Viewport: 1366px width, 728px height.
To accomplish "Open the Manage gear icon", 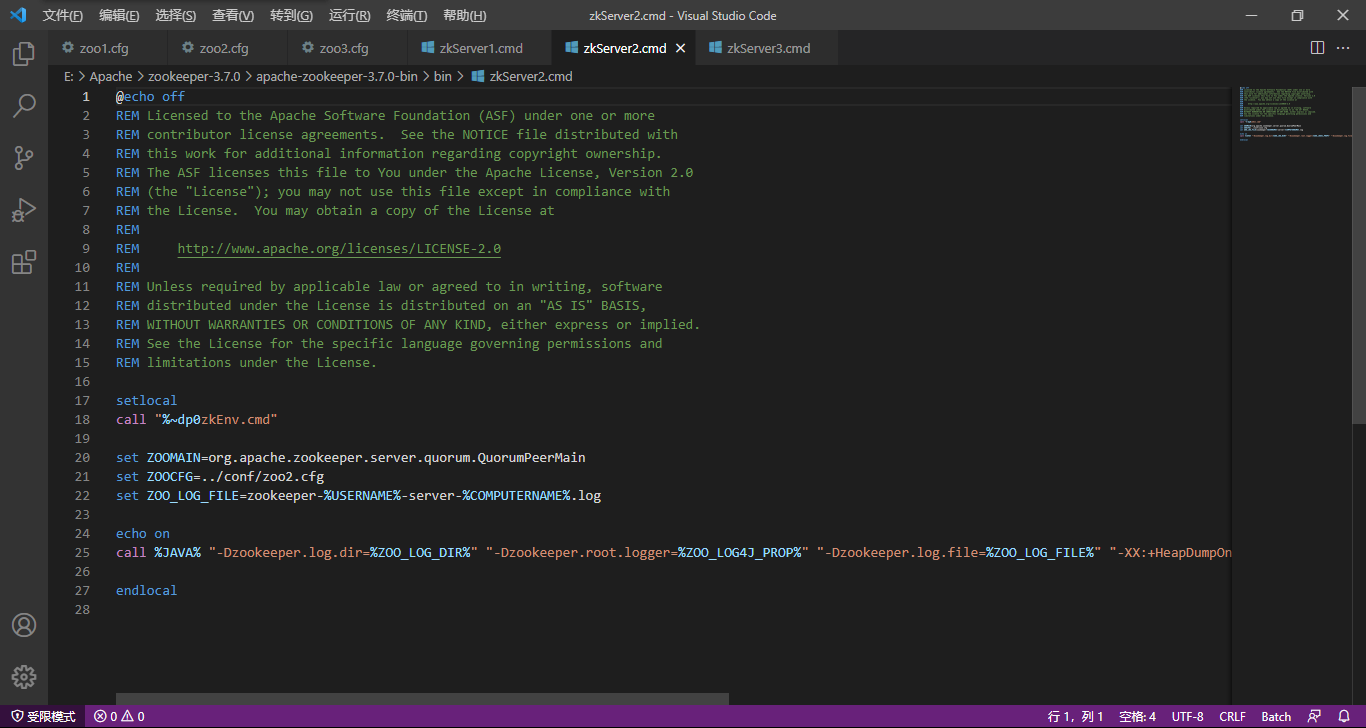I will click(x=24, y=676).
